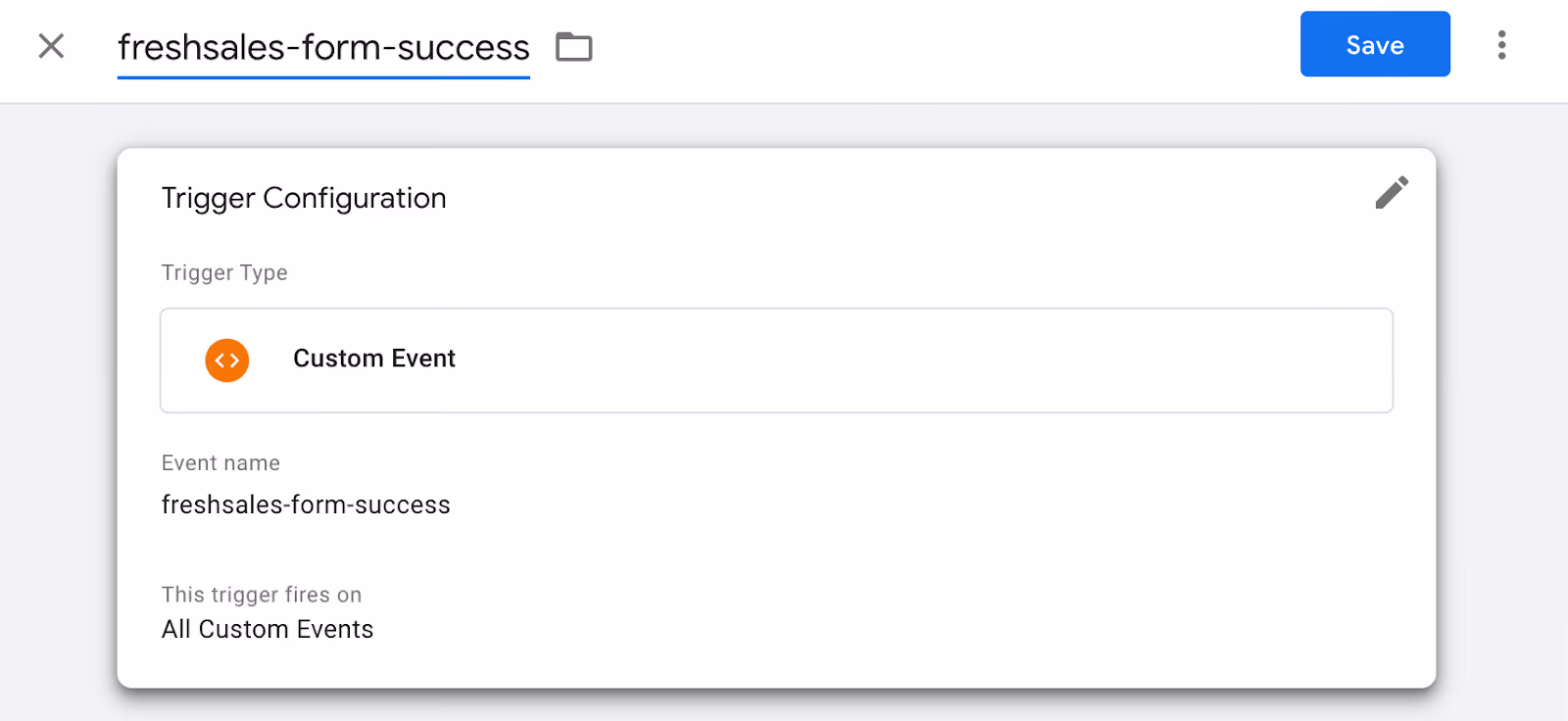Viewport: 1568px width, 721px height.
Task: Open the Custom Event trigger type box
Action: 776,360
